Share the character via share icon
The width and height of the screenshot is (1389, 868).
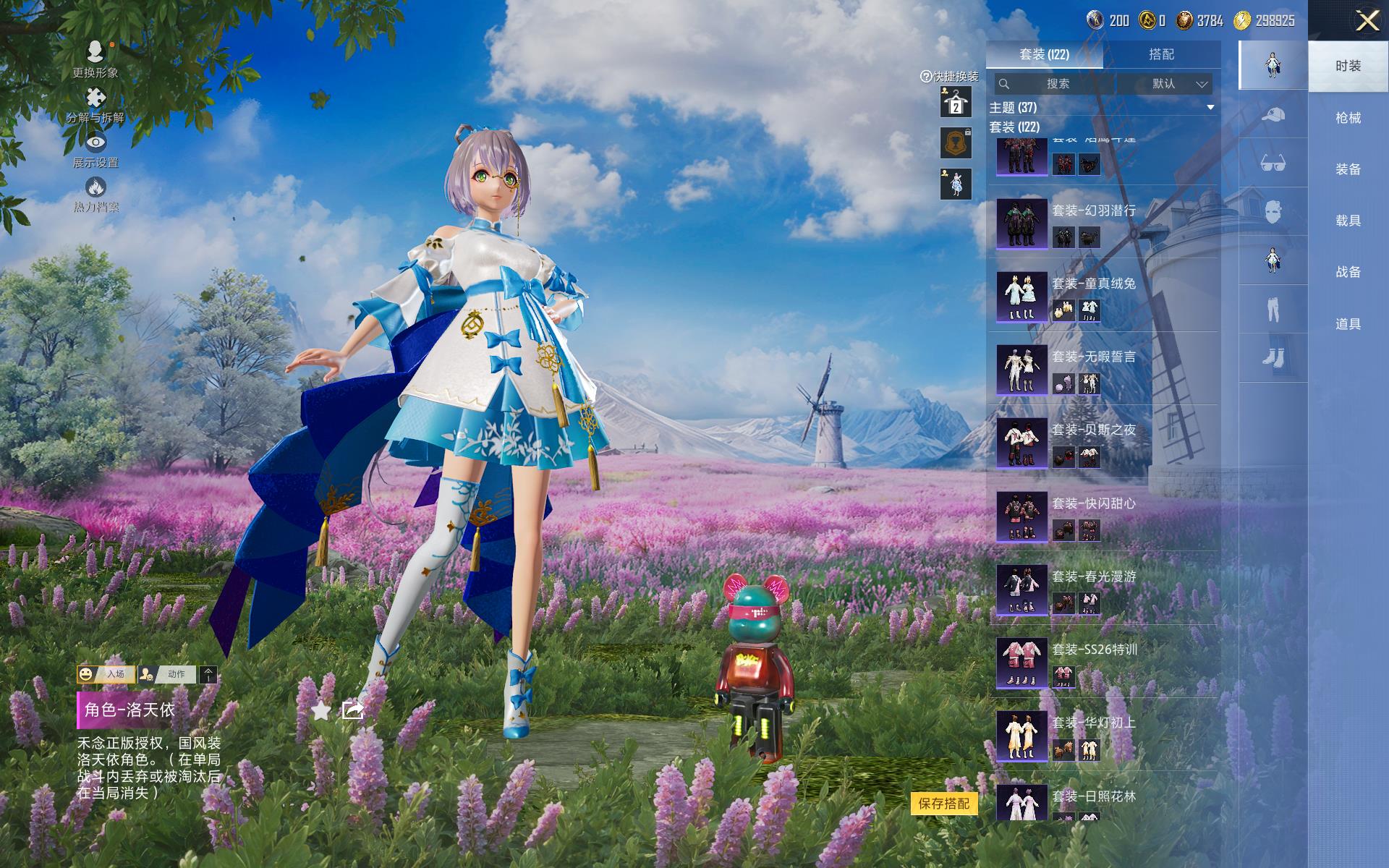352,710
